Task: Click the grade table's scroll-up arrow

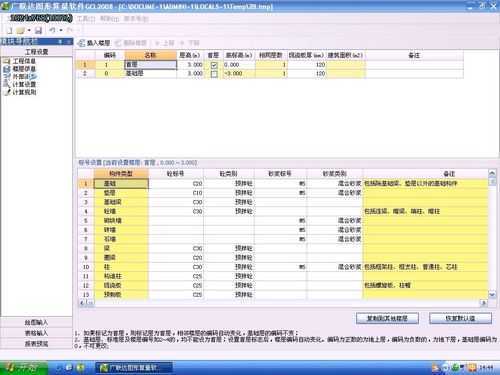Action: [492, 173]
